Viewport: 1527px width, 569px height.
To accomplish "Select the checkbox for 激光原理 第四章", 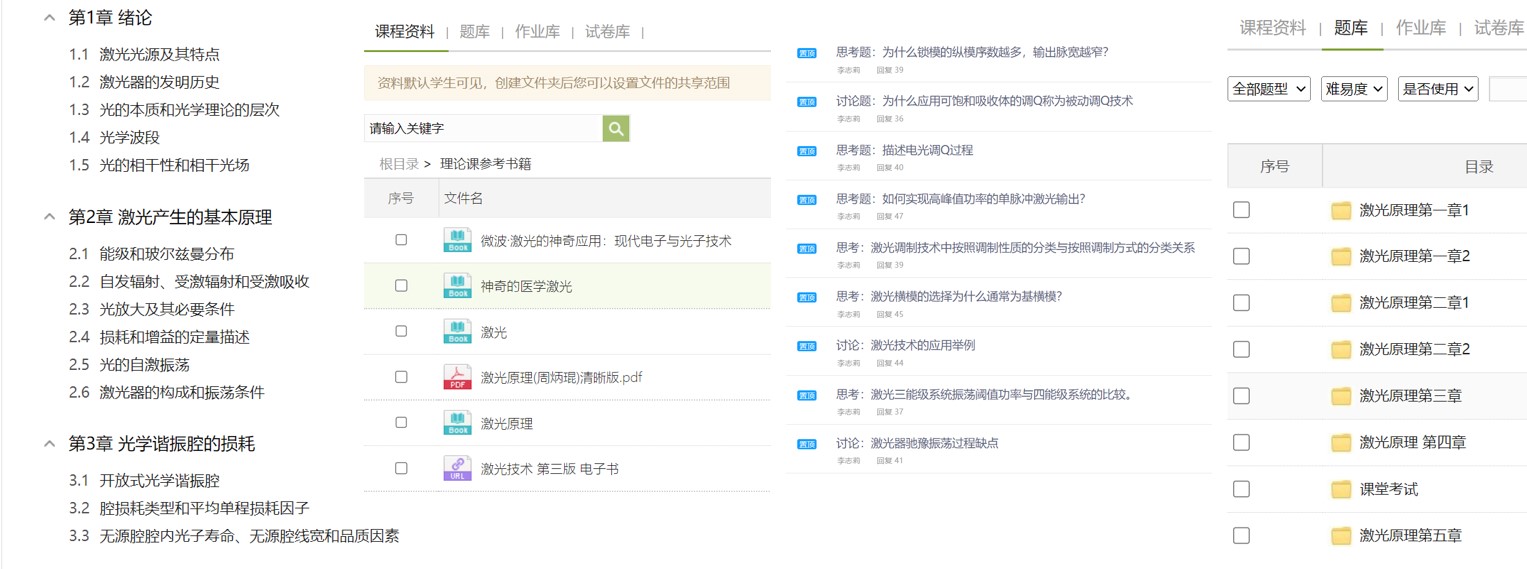I will point(1241,442).
